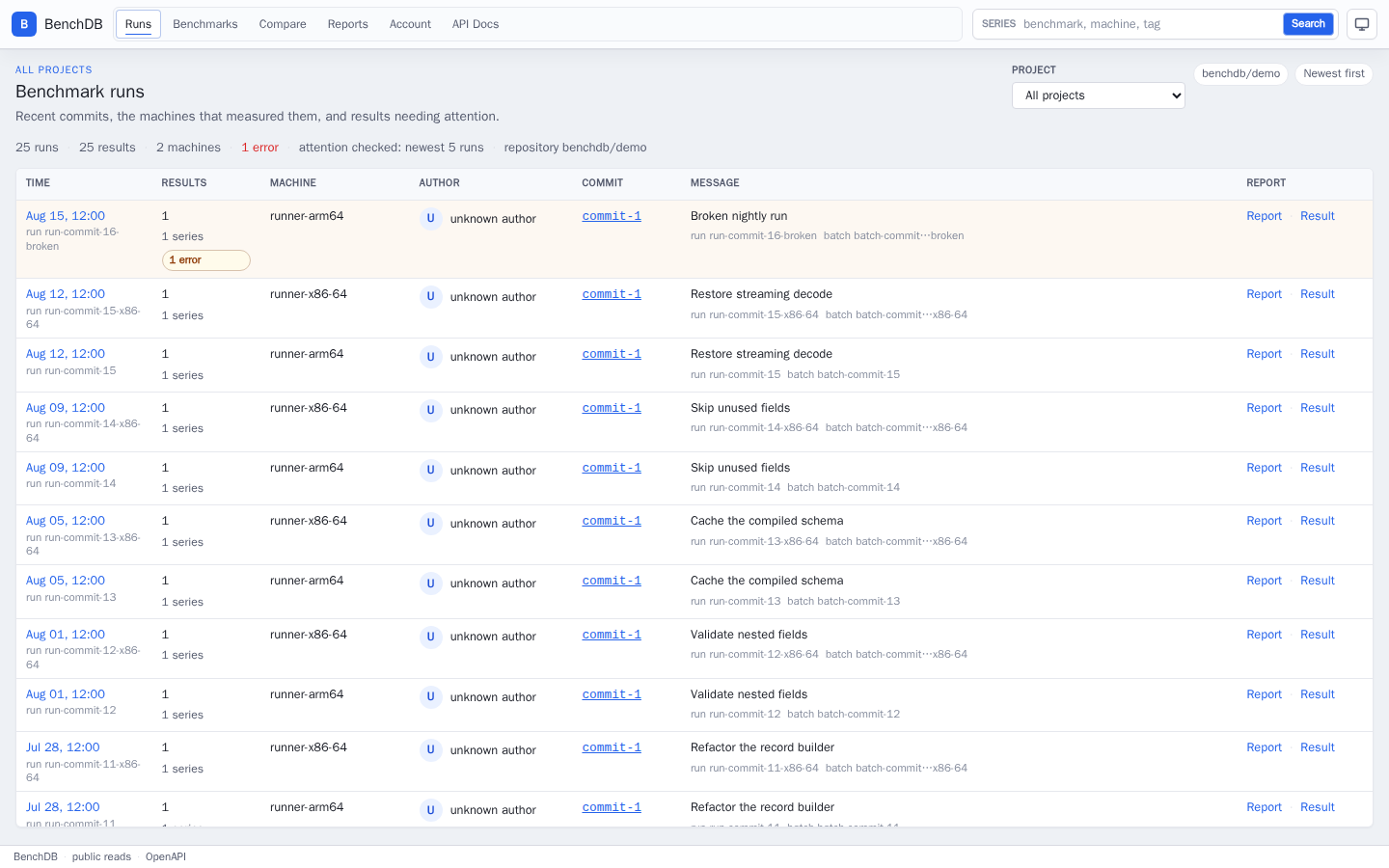
Task: Open the Aug 12 run run-commit-15-x86-64 time link
Action: (66, 294)
